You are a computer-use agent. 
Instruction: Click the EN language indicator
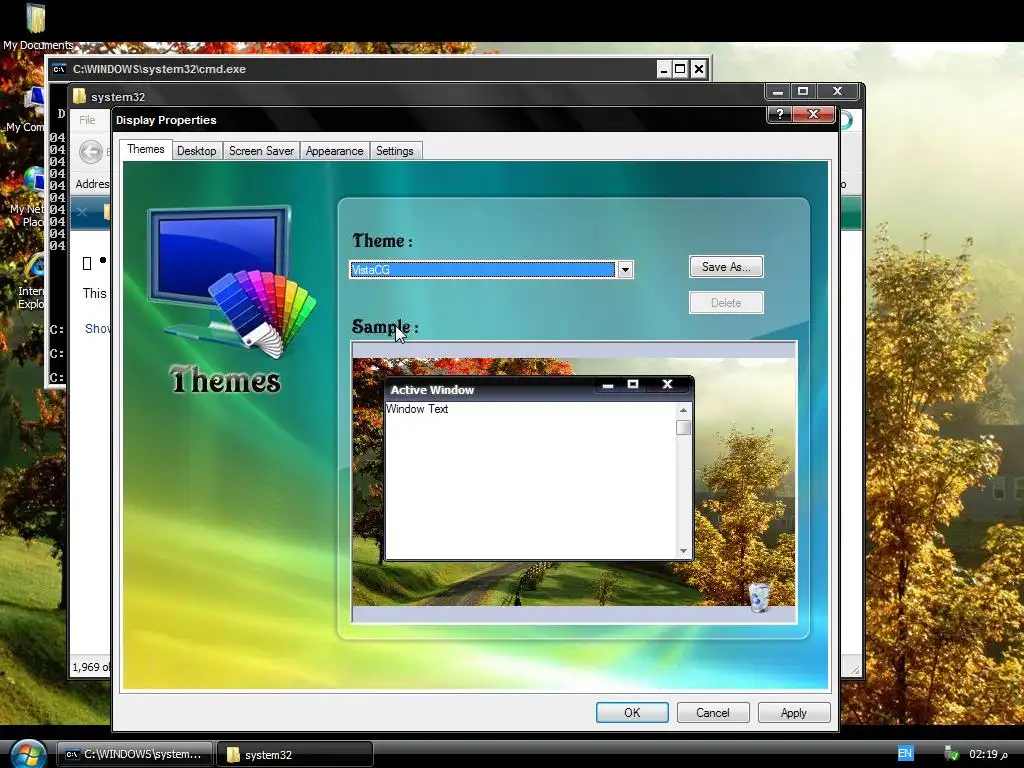point(904,753)
